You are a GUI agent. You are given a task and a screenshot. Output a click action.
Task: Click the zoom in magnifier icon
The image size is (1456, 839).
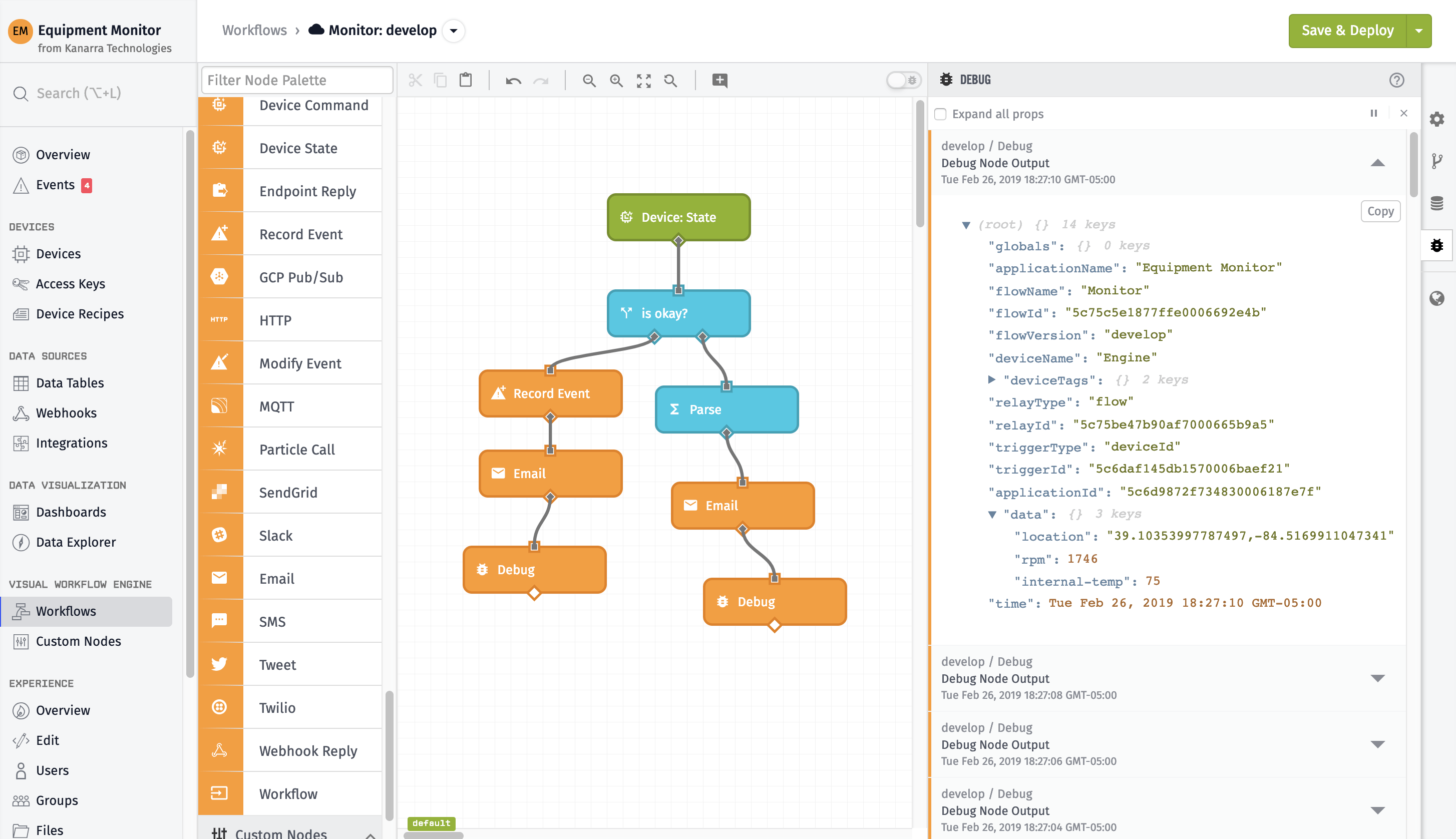[616, 81]
